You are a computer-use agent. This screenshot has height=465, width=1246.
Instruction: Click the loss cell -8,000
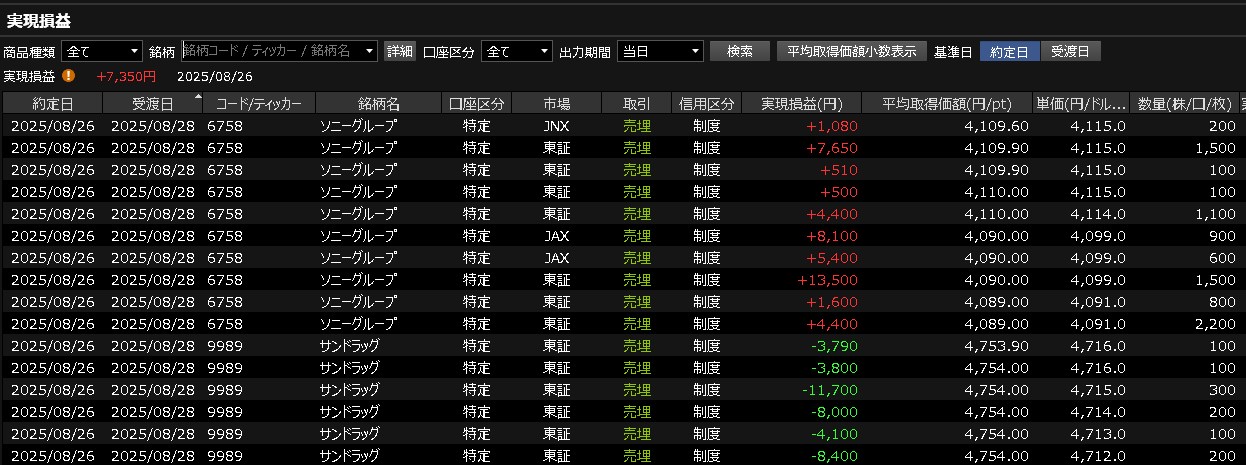pyautogui.click(x=836, y=411)
